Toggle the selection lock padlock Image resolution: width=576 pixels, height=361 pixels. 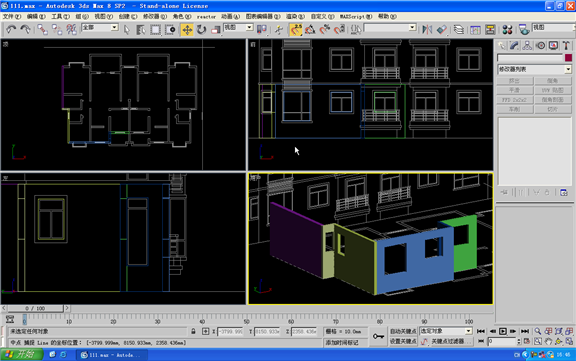click(193, 331)
